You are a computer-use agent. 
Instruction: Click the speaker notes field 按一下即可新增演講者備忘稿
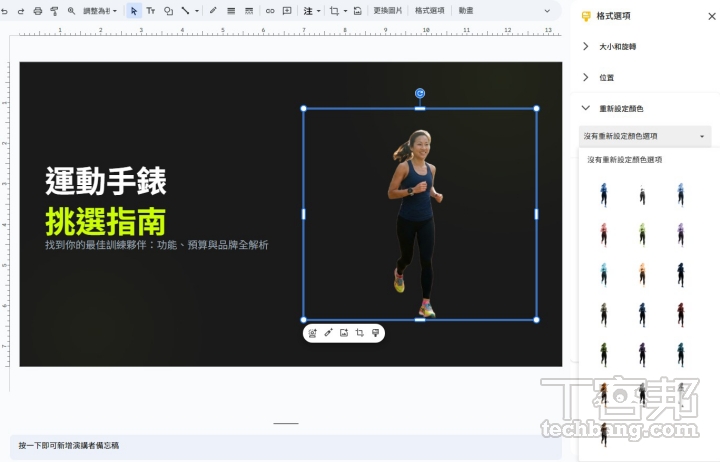(285, 446)
